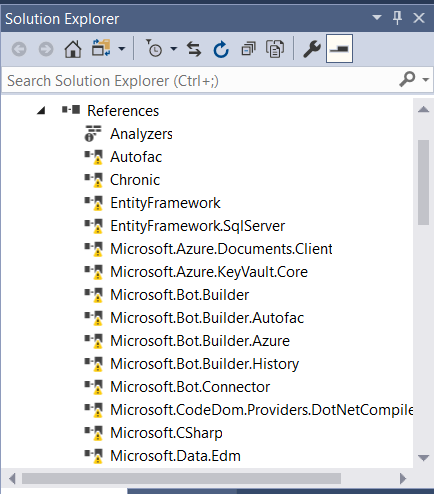The height and width of the screenshot is (494, 434).
Task: Toggle Show All Files
Action: coord(275,49)
